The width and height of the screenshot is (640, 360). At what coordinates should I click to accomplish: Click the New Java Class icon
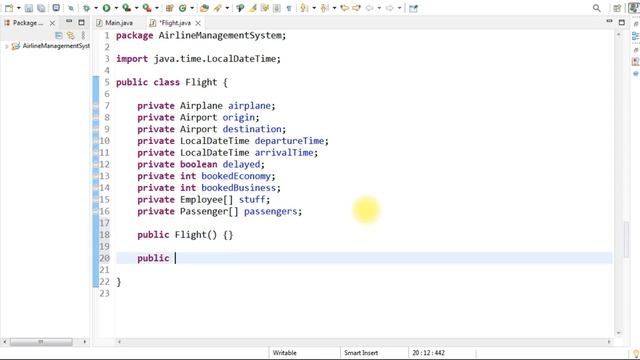pos(182,8)
